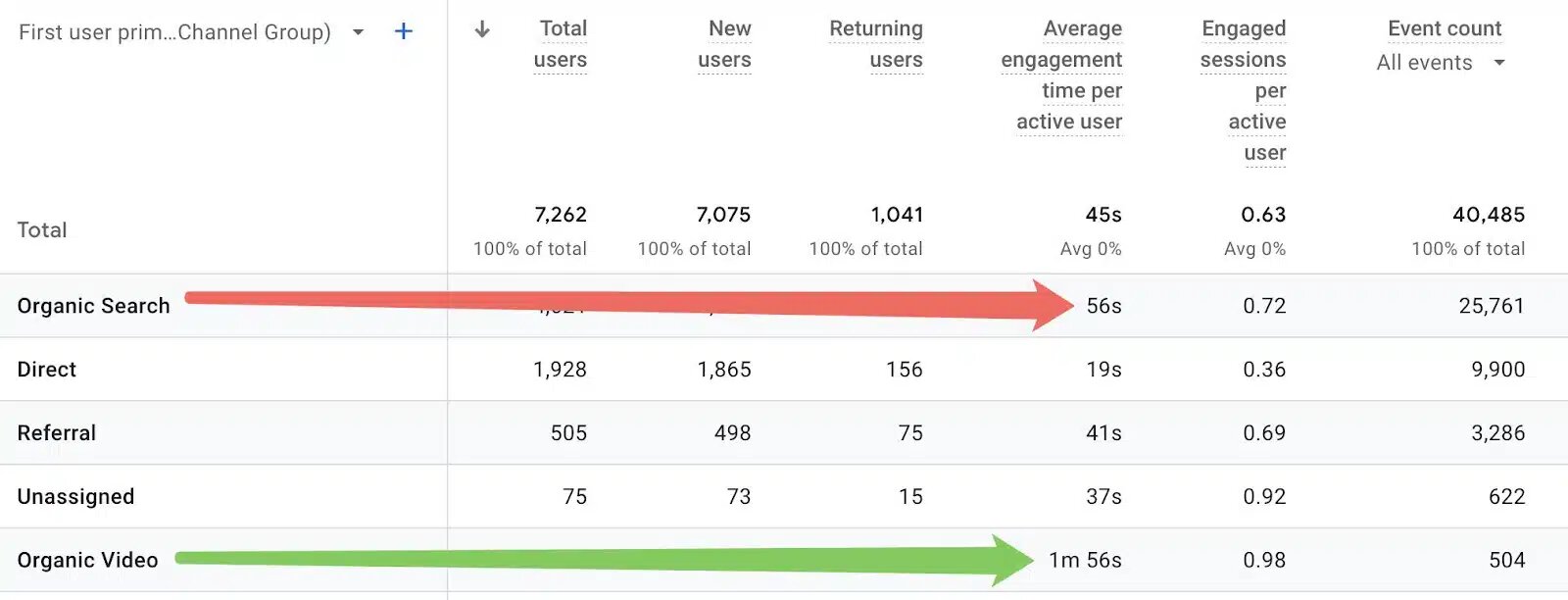Click Organic Video 1m 56s engagement value
This screenshot has height=600, width=1568.
point(1085,561)
